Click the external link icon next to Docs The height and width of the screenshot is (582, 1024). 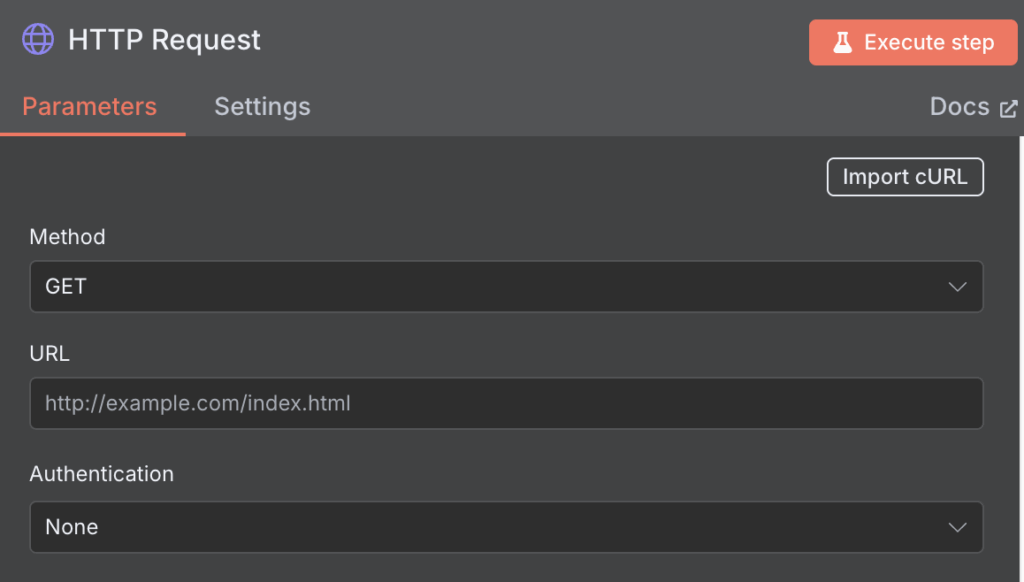pyautogui.click(x=1008, y=108)
